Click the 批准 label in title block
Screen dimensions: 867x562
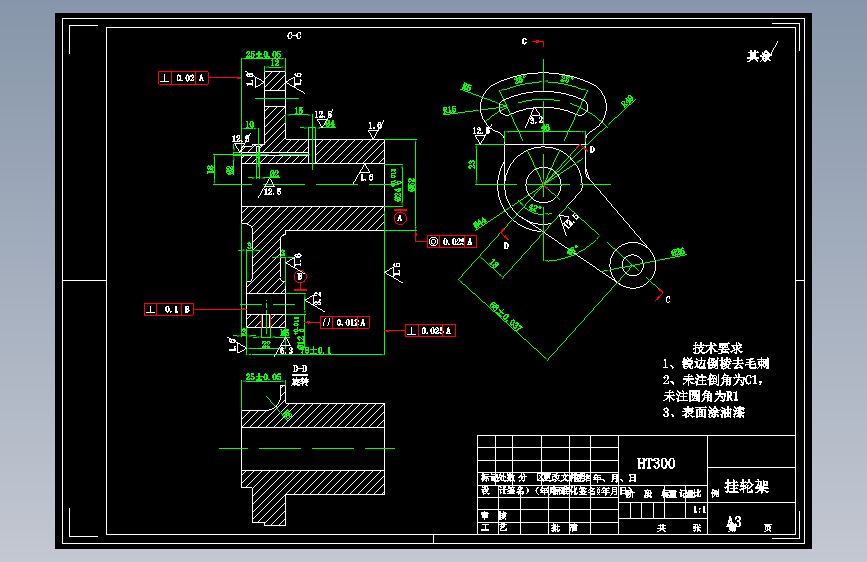point(564,528)
